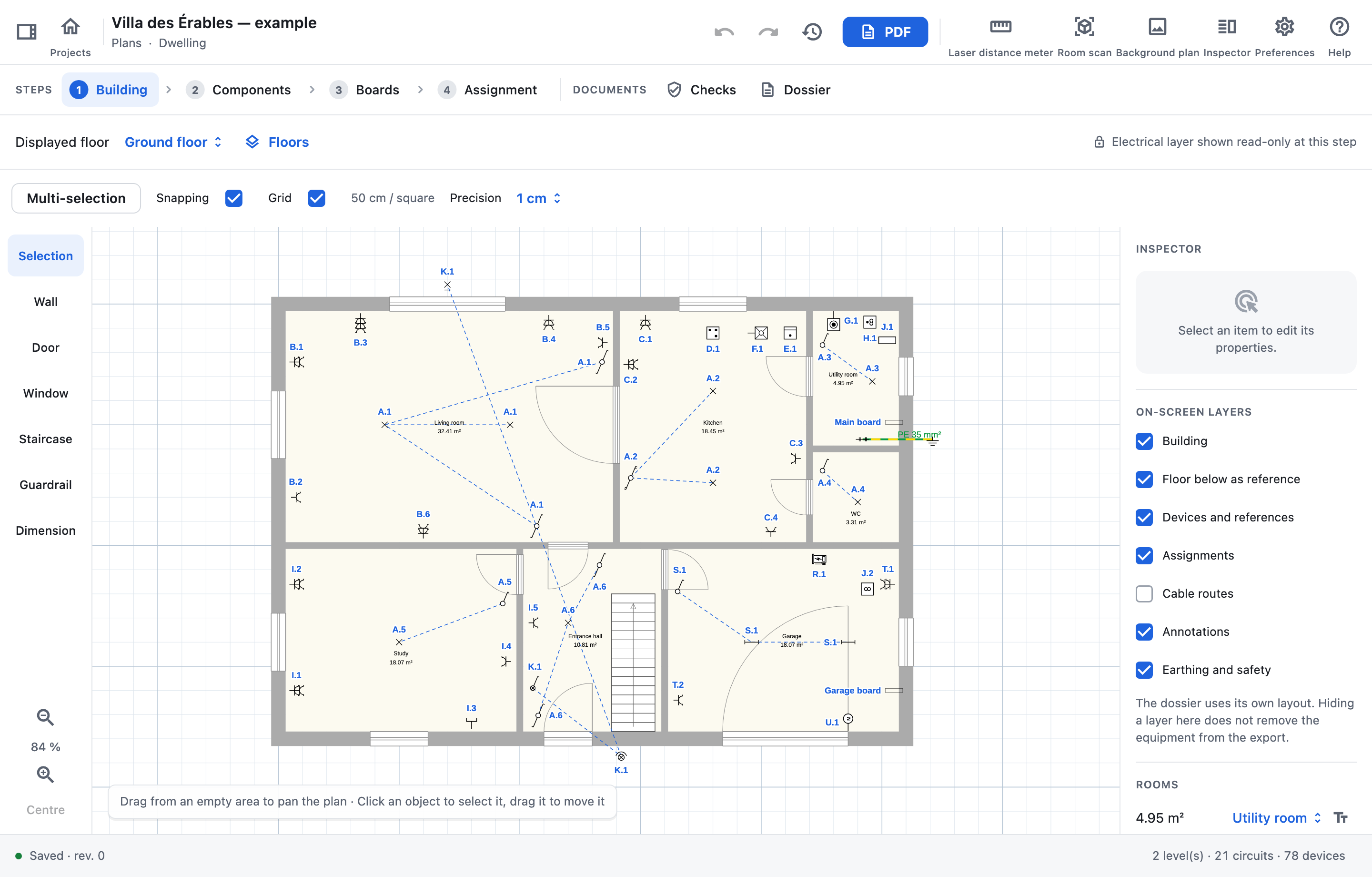Screen dimensions: 1372x877
Task: Open the Utility room type dropdown
Action: (1276, 818)
